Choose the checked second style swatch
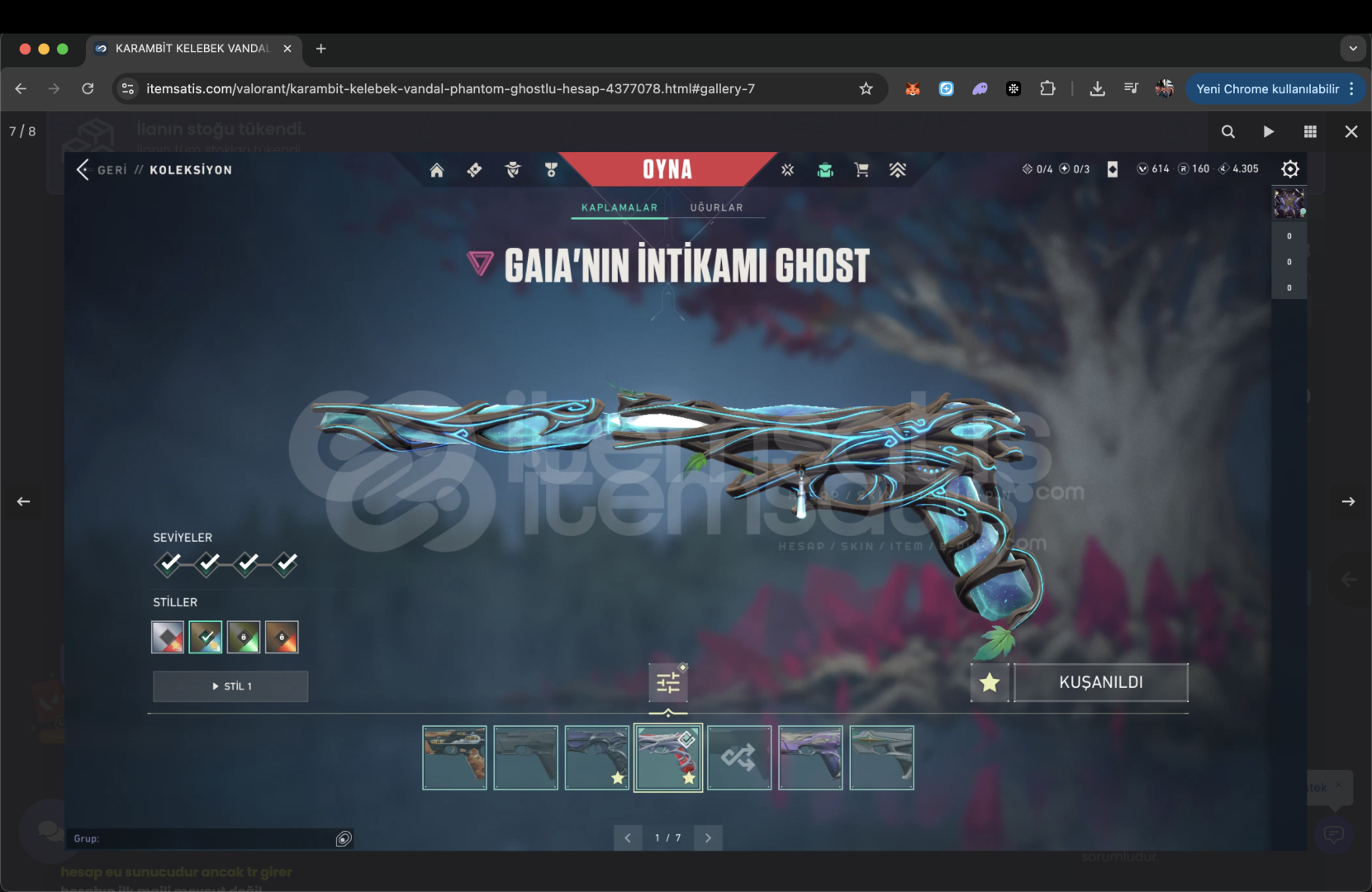The height and width of the screenshot is (892, 1372). 206,637
